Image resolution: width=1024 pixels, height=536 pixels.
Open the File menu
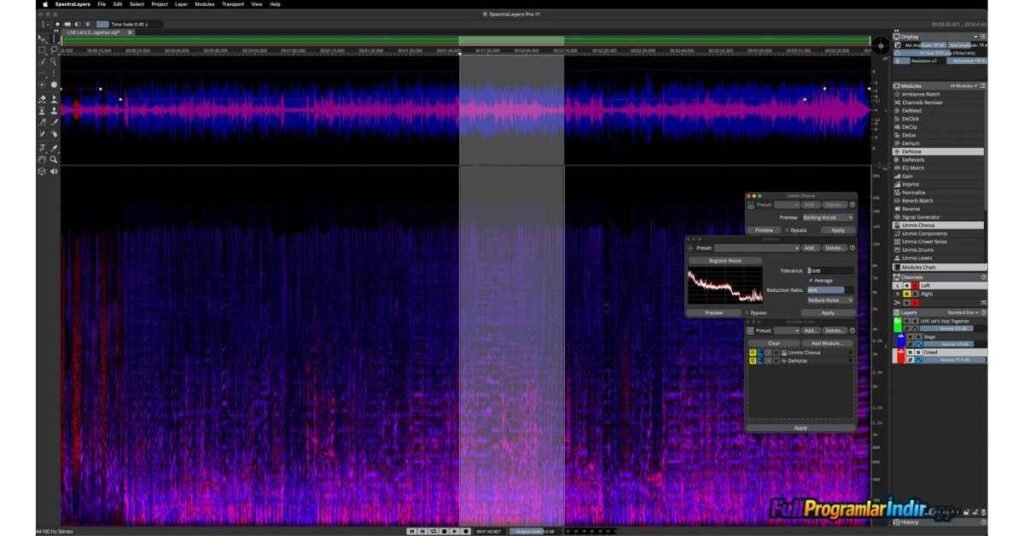pos(101,4)
